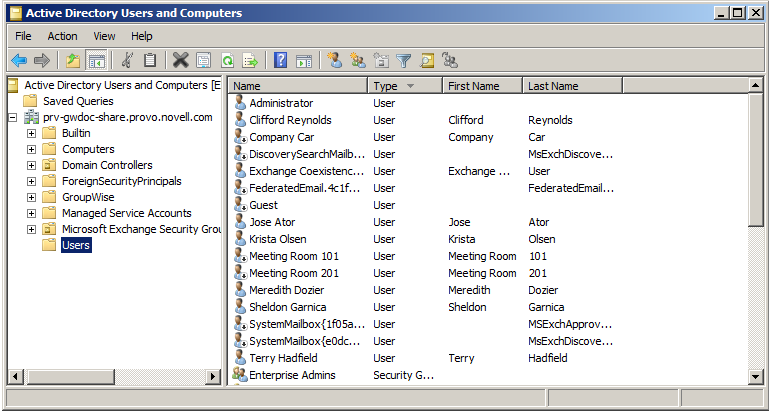Click the Company Car user icon
Image resolution: width=769 pixels, height=412 pixels.
tap(240, 137)
